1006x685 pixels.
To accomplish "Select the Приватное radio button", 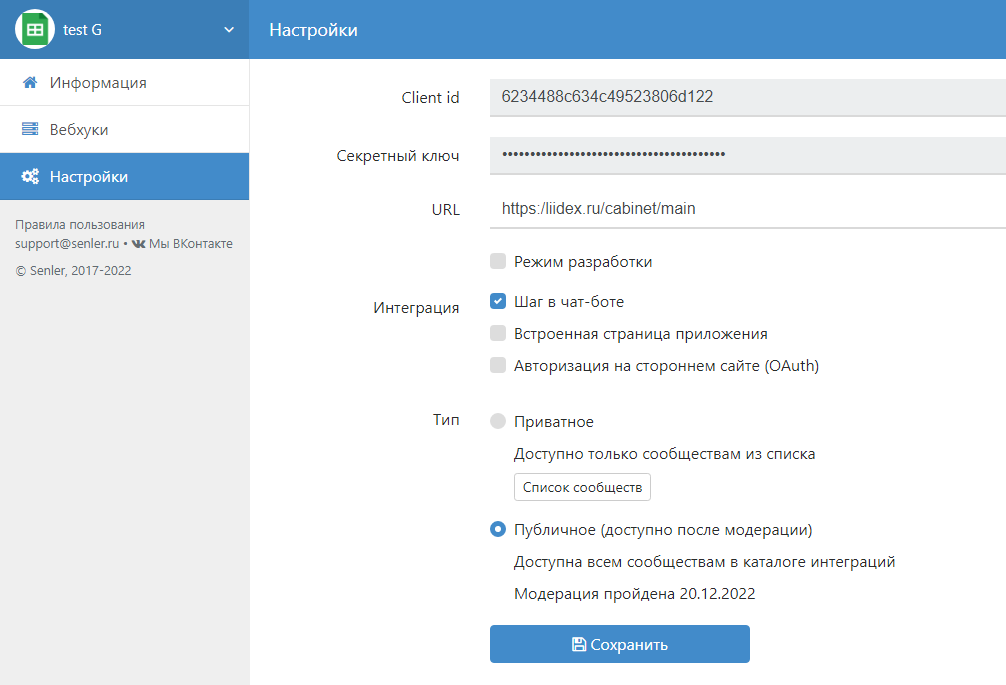I will coord(498,422).
